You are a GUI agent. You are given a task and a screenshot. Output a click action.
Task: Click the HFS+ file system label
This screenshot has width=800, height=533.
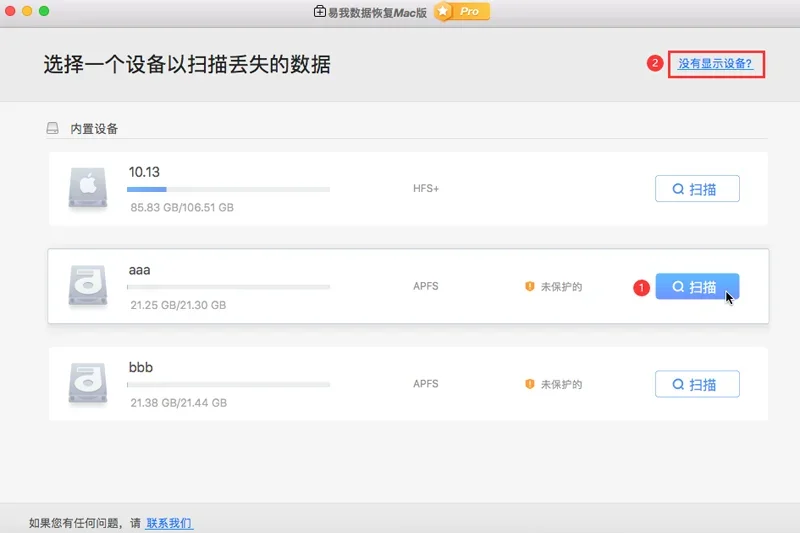tap(426, 188)
